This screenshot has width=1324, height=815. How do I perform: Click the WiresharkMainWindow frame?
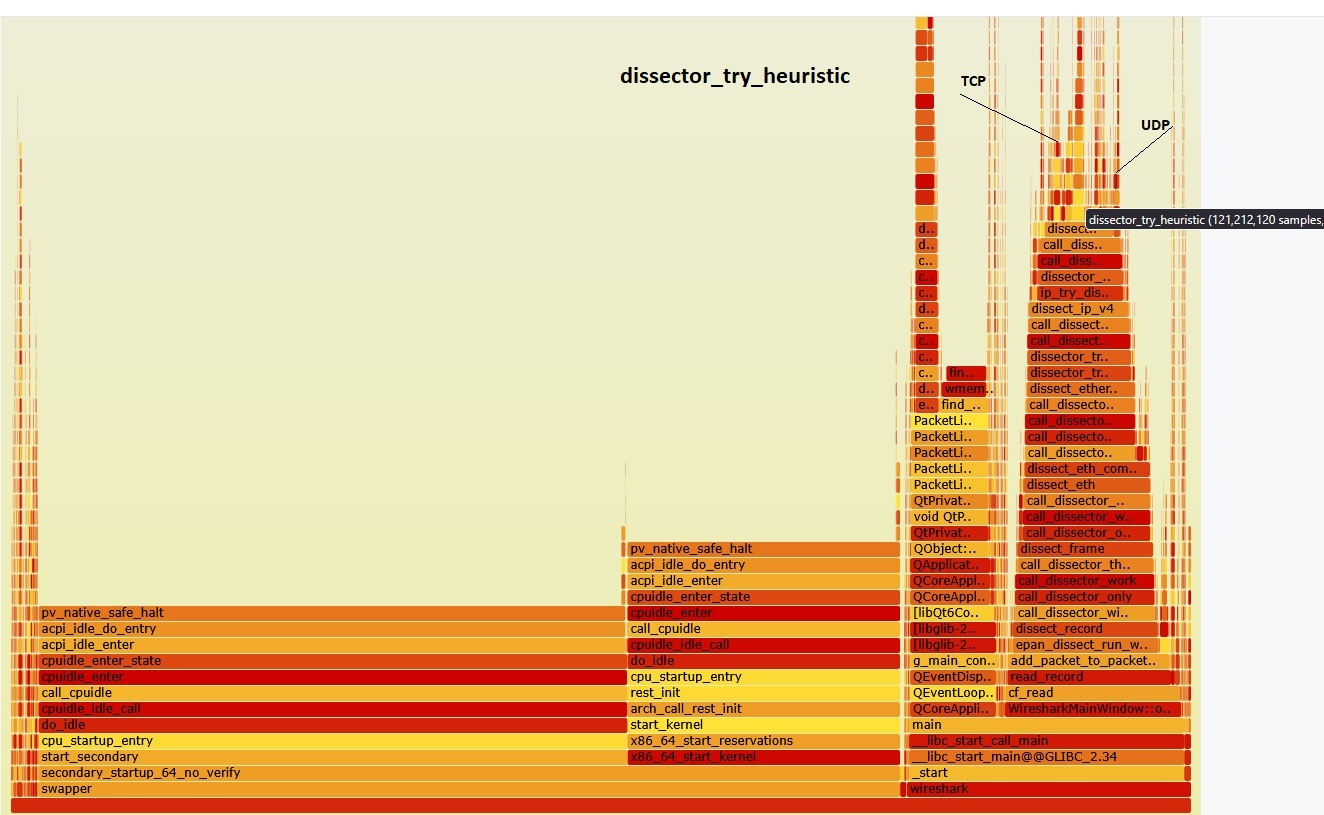[1088, 709]
